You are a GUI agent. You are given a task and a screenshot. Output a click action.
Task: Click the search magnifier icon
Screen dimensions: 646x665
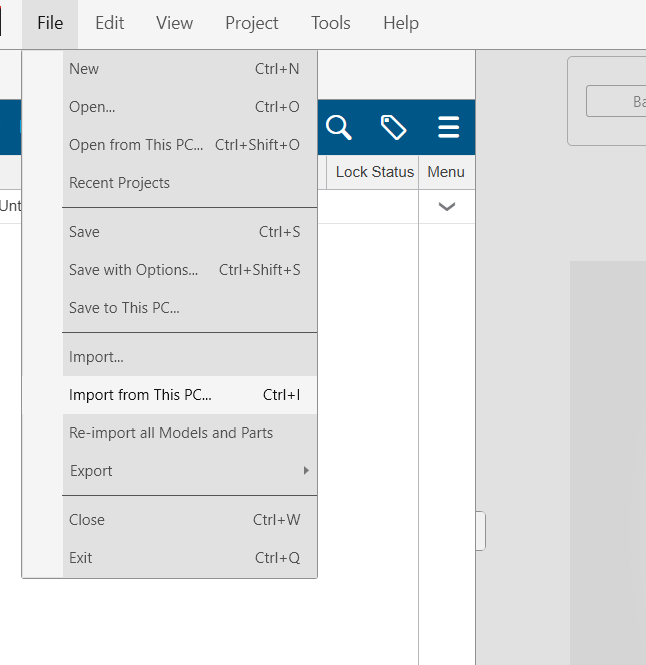[339, 127]
